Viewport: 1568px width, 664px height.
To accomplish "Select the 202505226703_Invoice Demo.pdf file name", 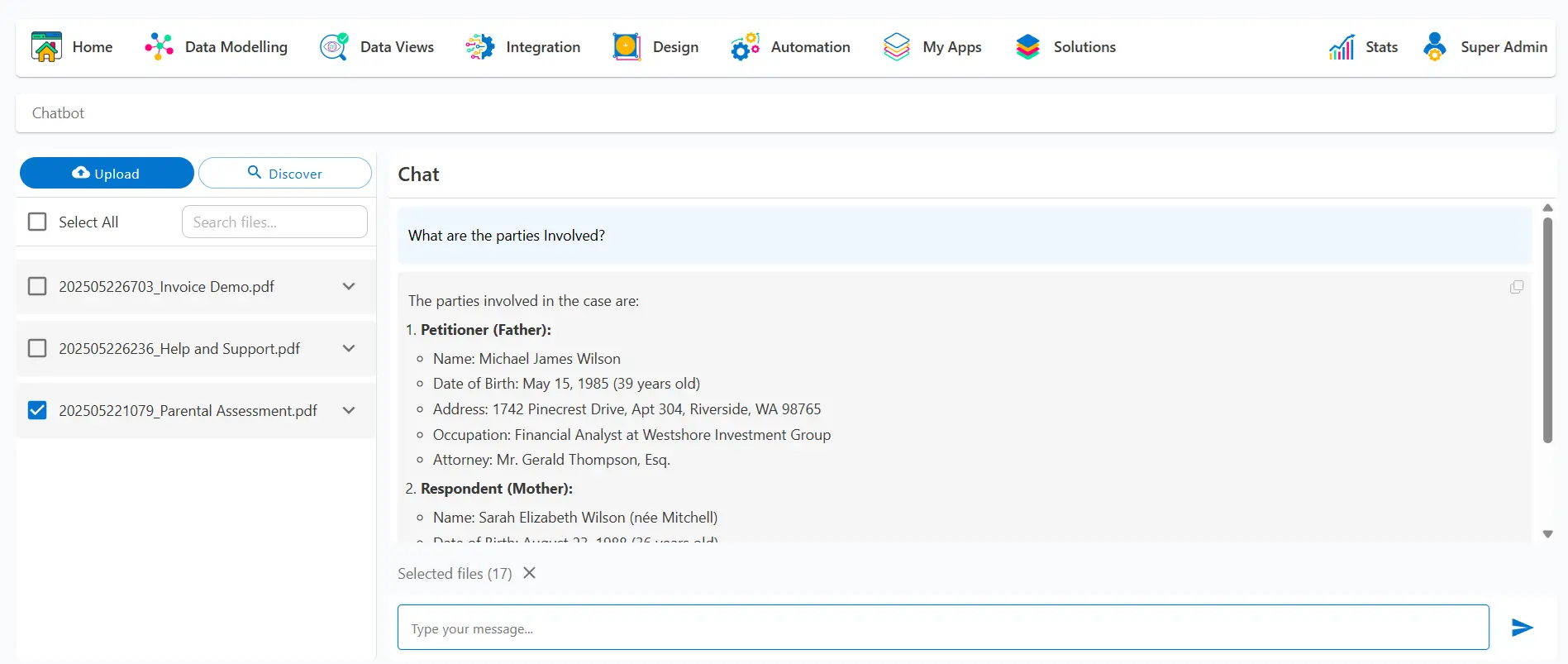I will click(166, 286).
